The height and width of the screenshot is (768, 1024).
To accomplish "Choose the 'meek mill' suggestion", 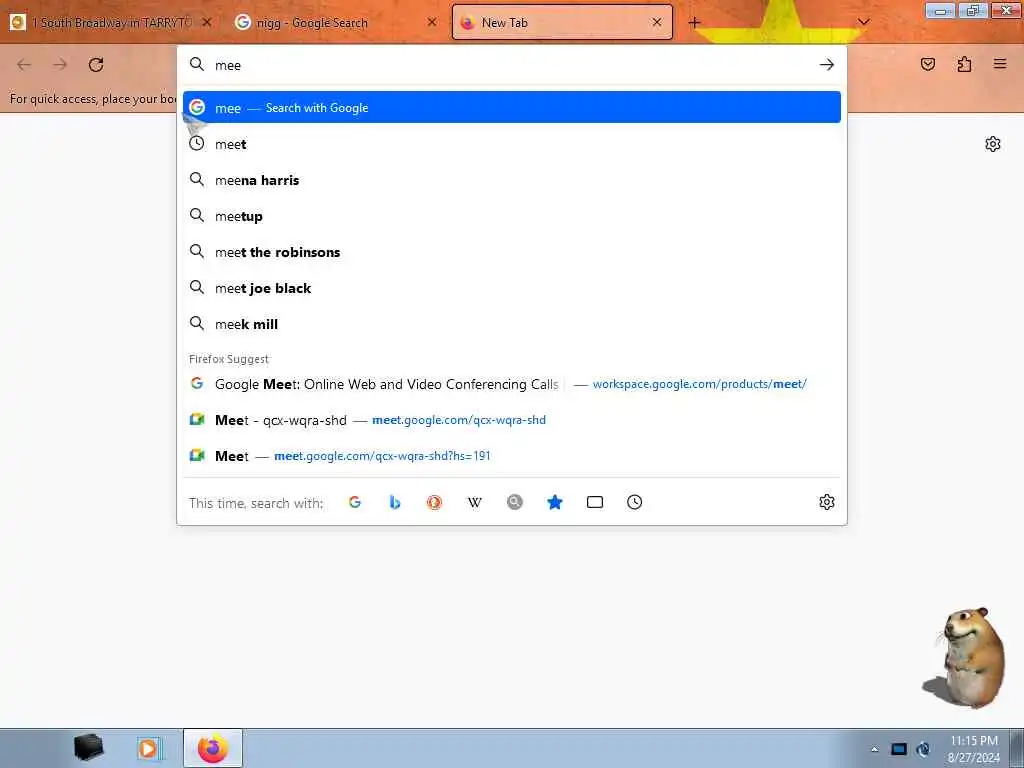I will pos(512,324).
